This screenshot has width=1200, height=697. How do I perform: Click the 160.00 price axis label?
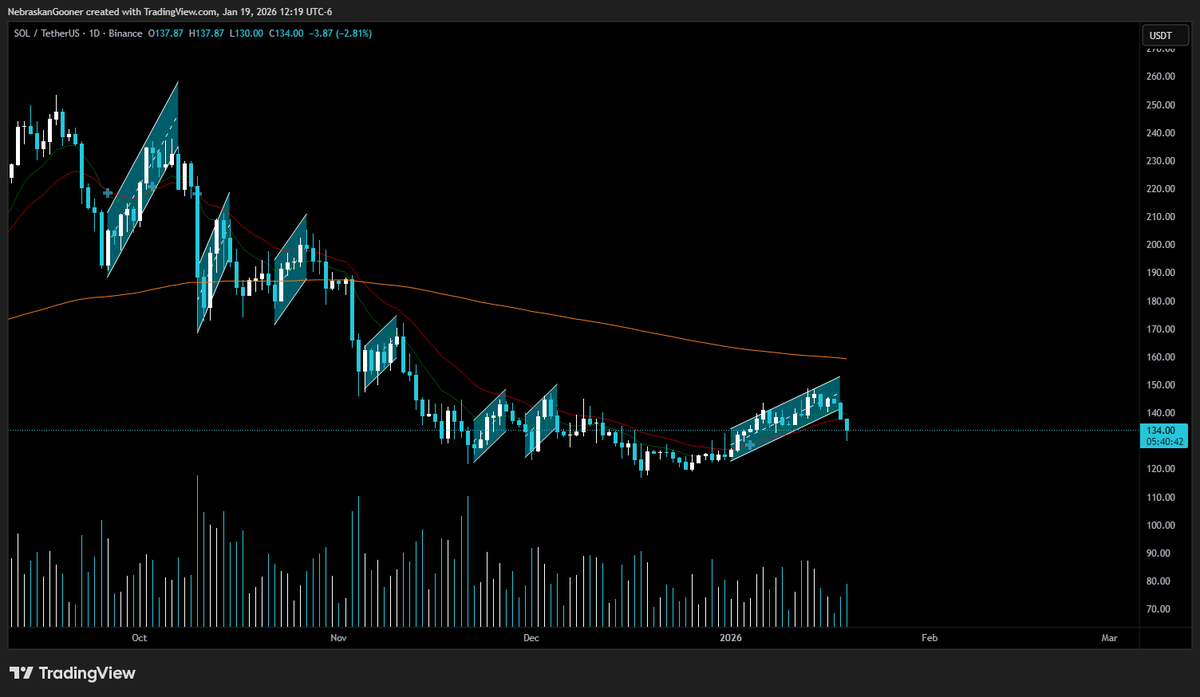click(1160, 357)
